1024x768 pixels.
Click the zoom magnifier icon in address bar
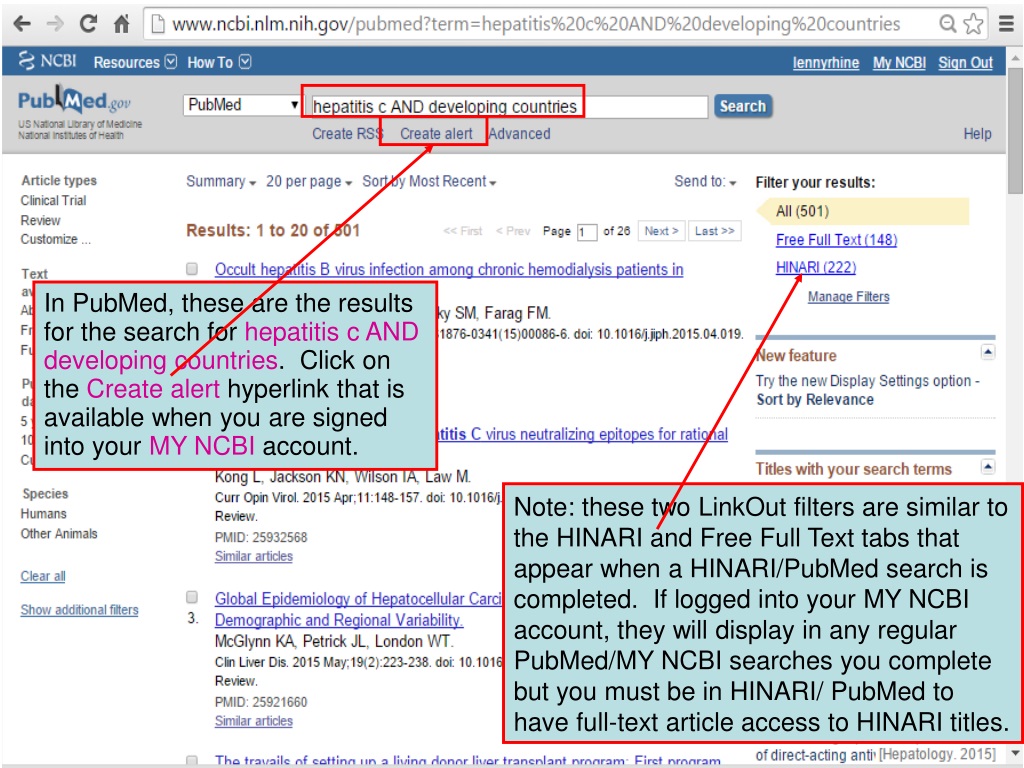948,24
